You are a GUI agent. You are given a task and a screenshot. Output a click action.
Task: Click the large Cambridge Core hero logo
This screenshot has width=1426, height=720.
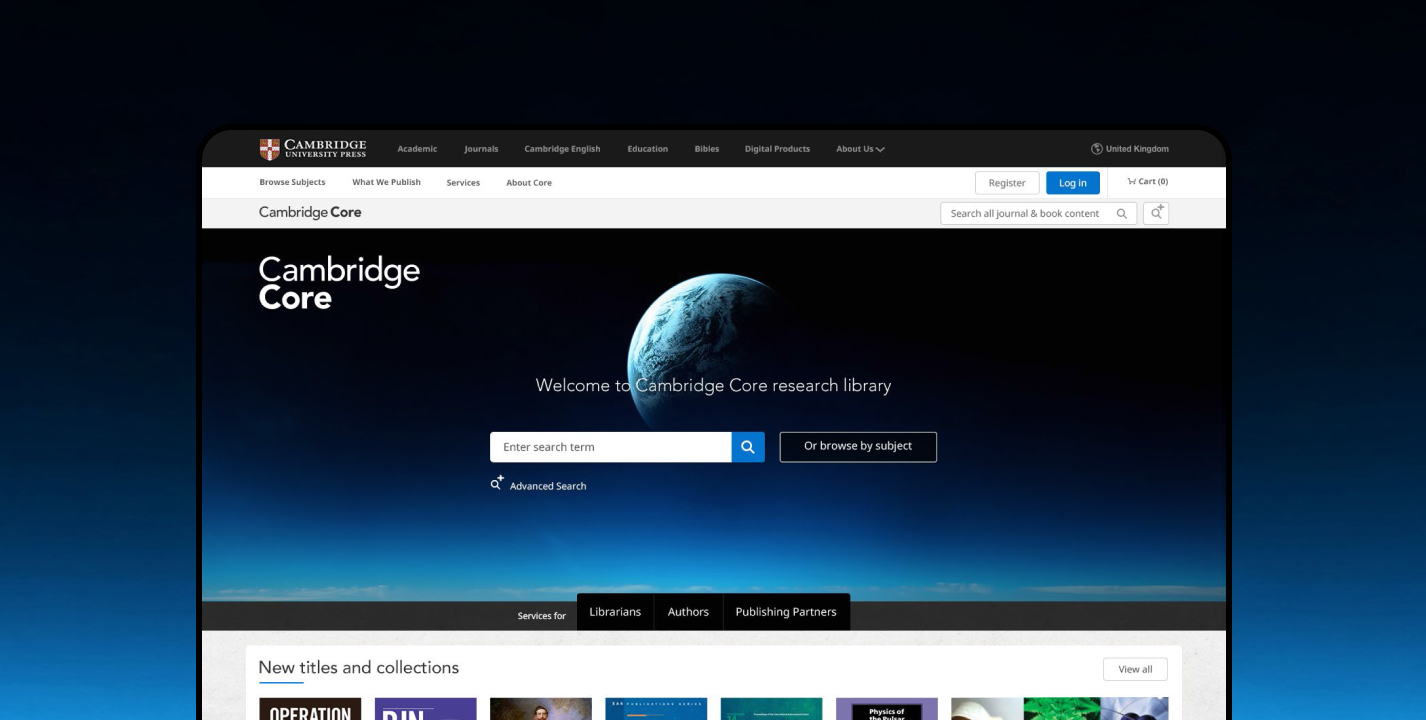click(x=338, y=283)
